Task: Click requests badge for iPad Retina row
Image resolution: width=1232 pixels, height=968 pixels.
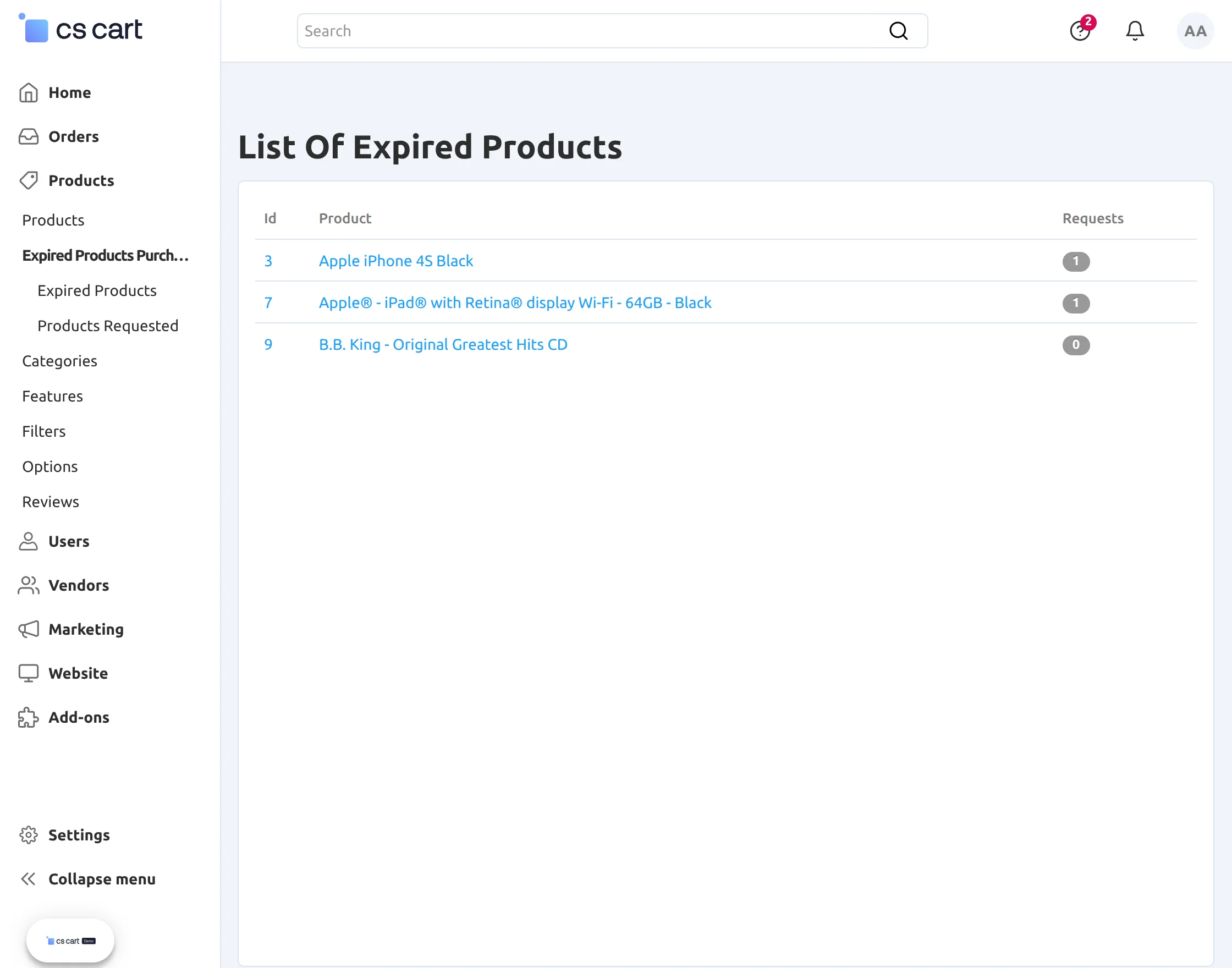Action: coord(1076,303)
